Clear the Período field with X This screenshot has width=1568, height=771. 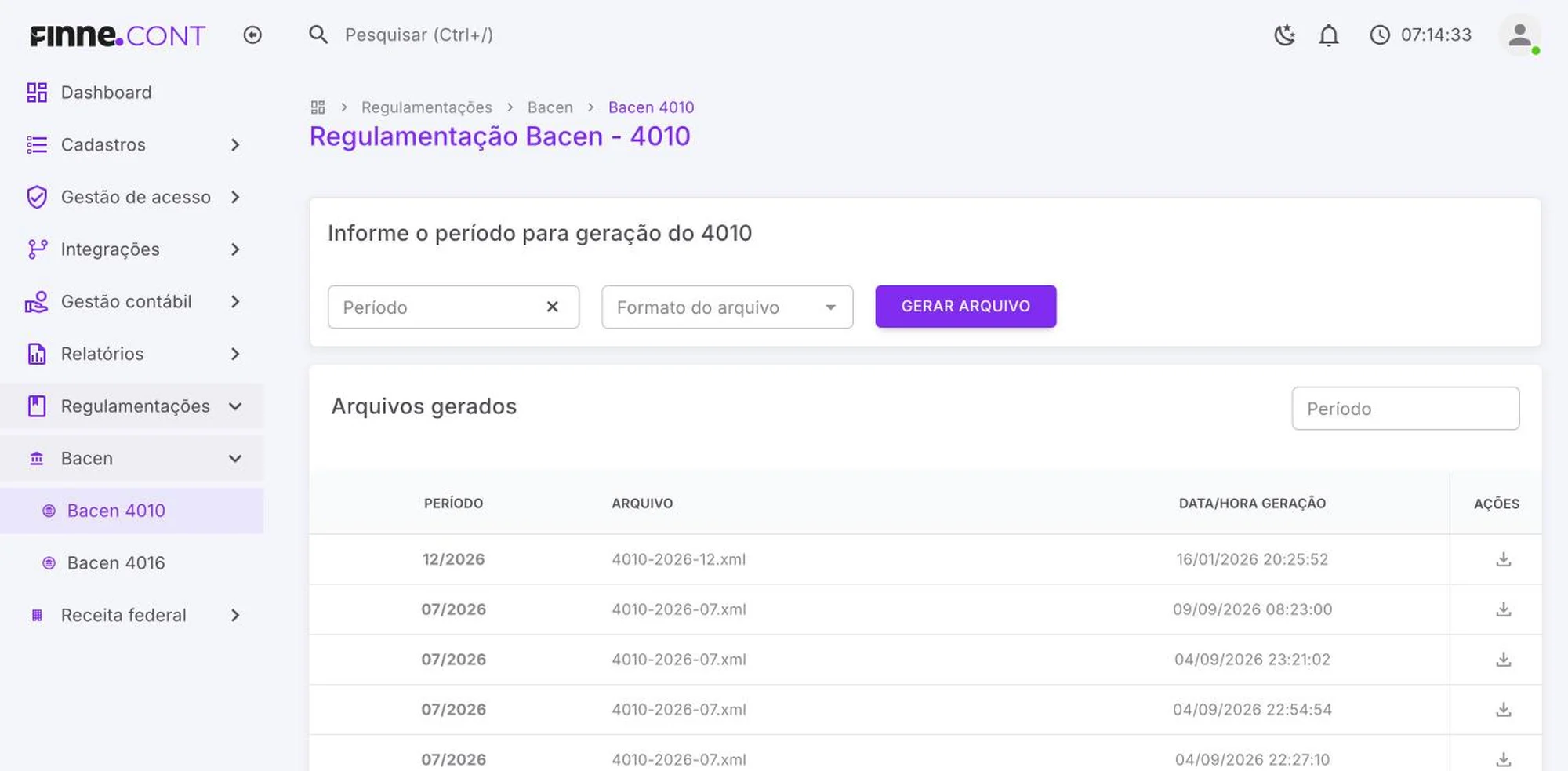(x=553, y=307)
